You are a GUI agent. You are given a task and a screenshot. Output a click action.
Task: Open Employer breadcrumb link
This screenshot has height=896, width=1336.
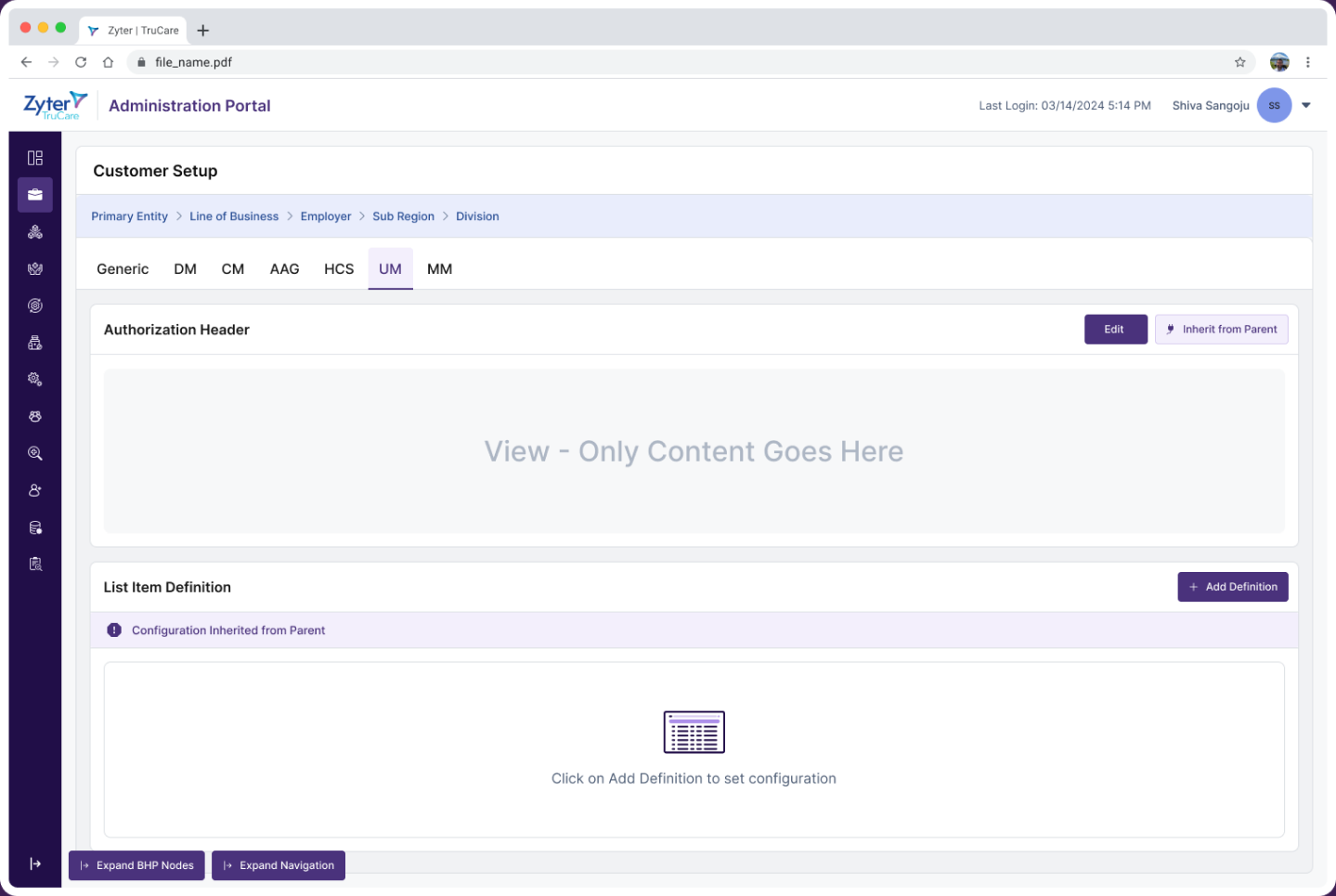pyautogui.click(x=326, y=216)
